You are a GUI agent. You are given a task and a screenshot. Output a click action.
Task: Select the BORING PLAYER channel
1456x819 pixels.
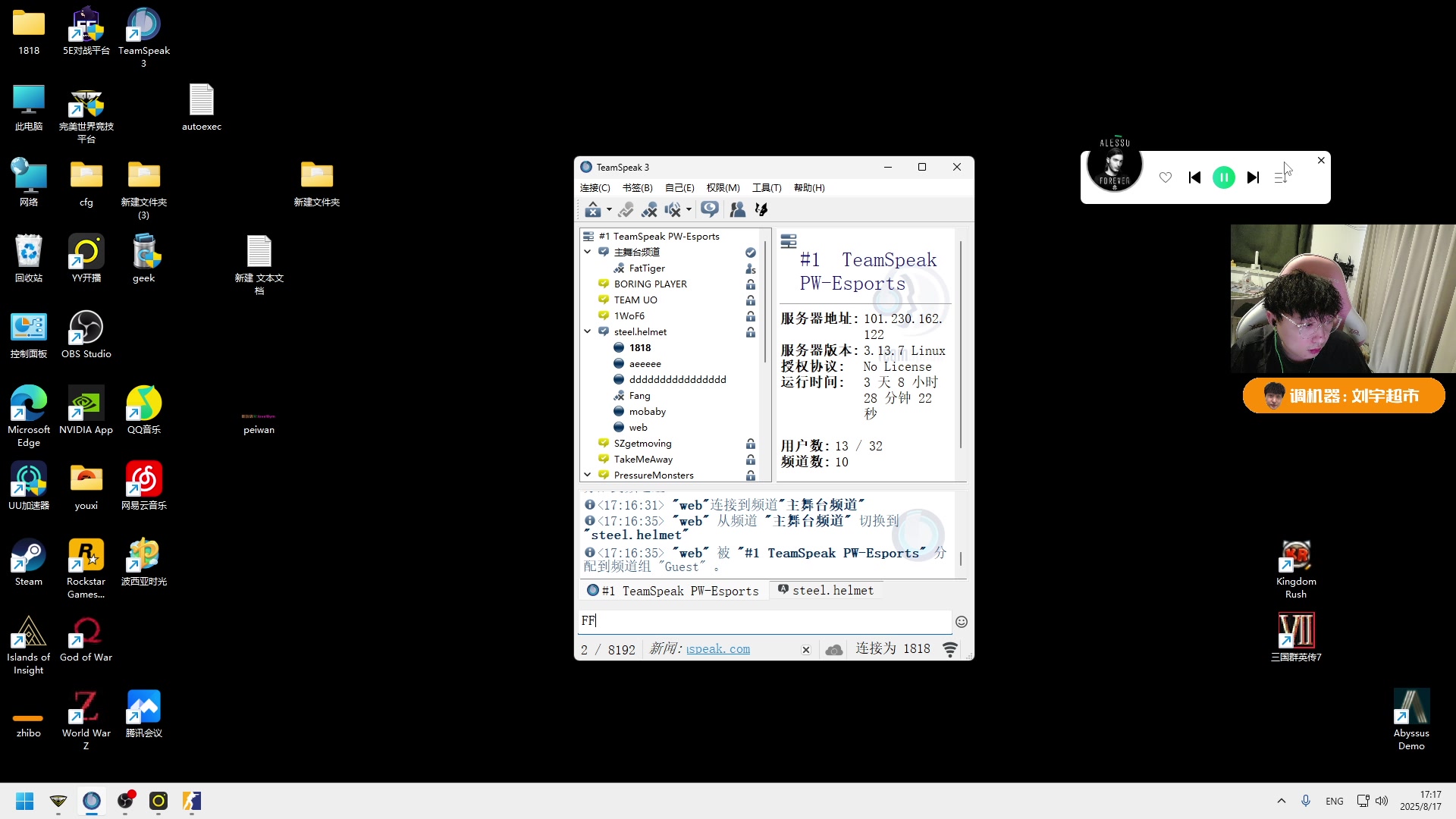pyautogui.click(x=651, y=284)
